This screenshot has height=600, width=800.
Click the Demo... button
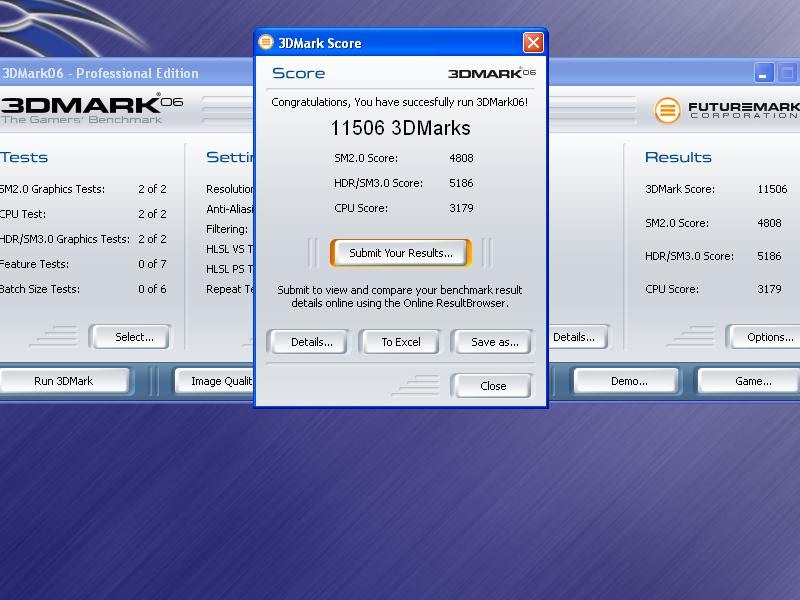pos(629,381)
